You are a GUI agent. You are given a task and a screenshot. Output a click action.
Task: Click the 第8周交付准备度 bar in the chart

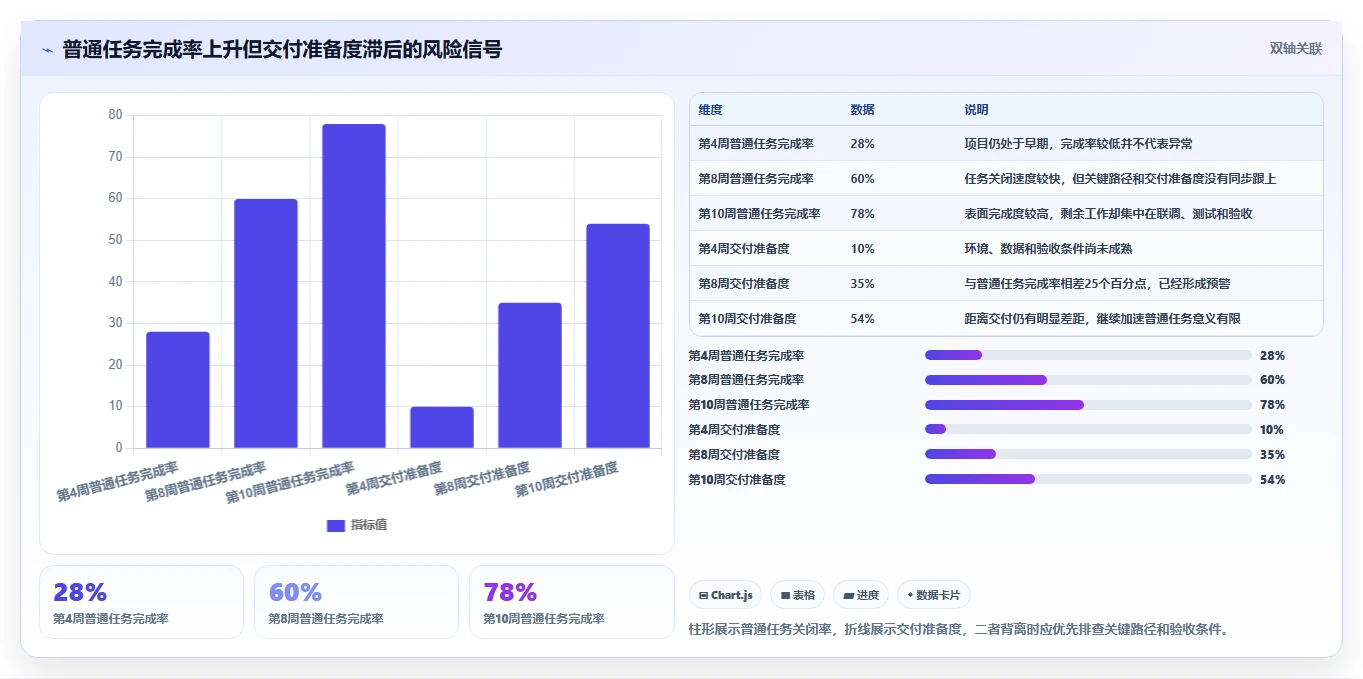point(530,375)
